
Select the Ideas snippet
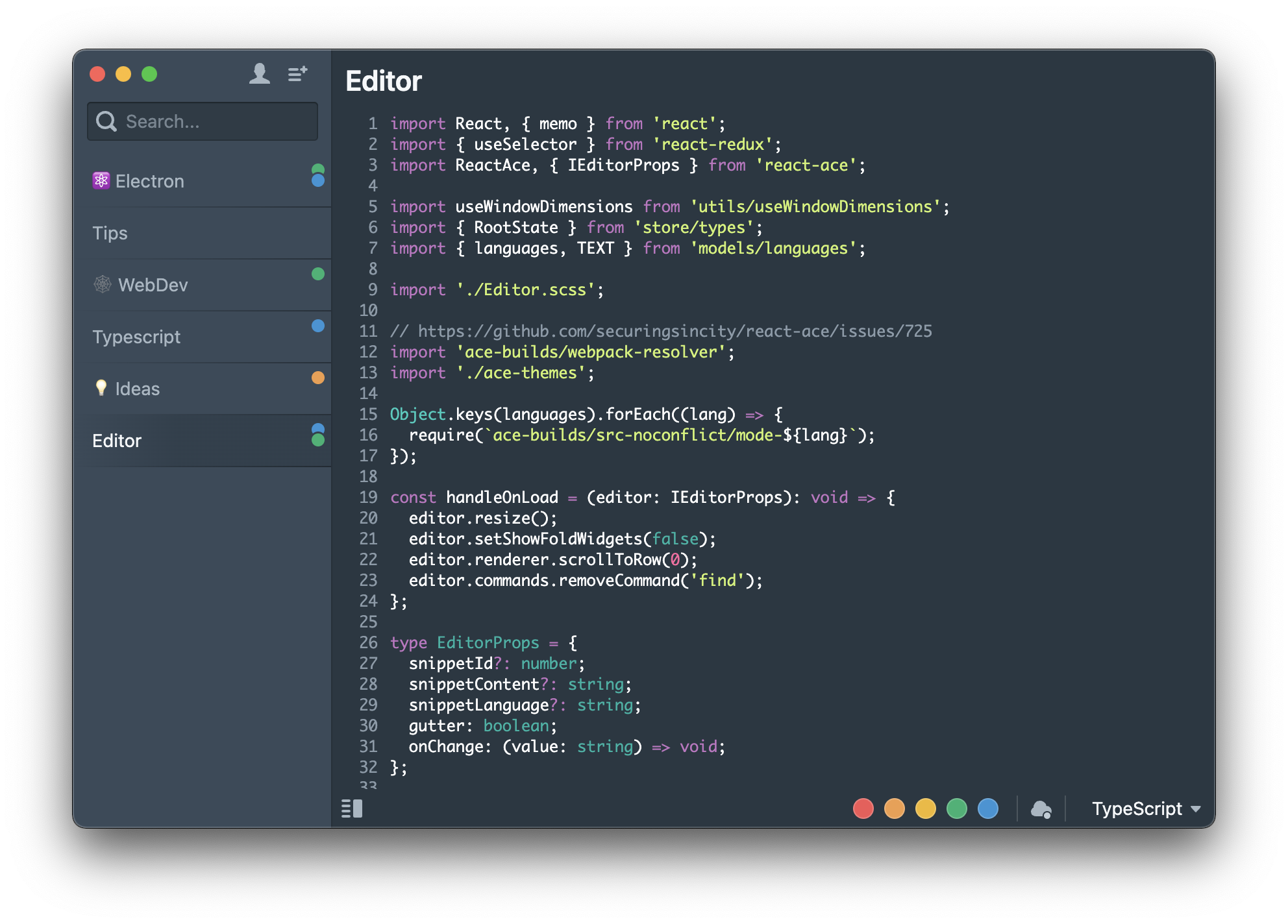click(203, 389)
